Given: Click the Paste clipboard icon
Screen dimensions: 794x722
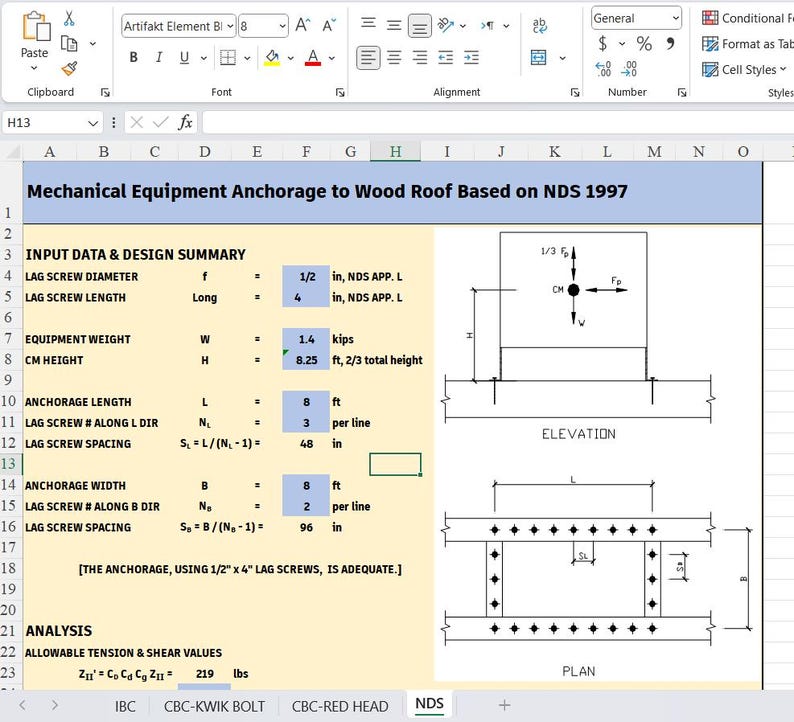Looking at the screenshot, I should tap(35, 25).
